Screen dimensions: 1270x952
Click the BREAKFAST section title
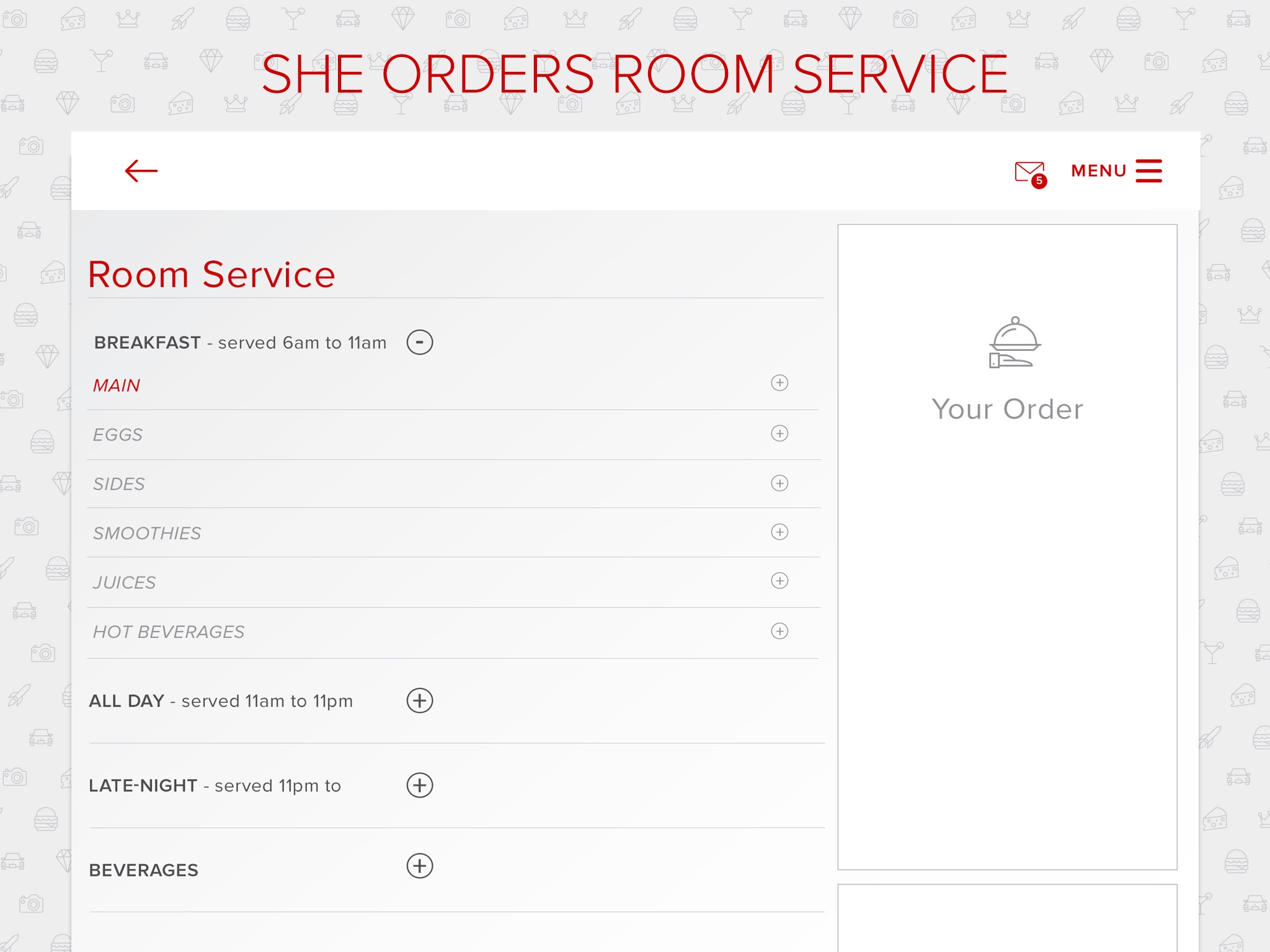(x=148, y=343)
